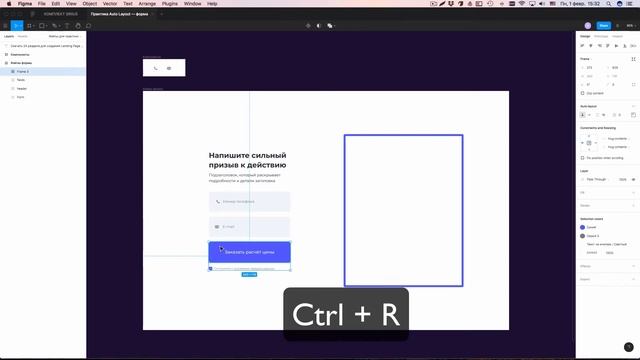This screenshot has height=360, width=640.
Task: Click the Present play icon
Action: tap(618, 26)
